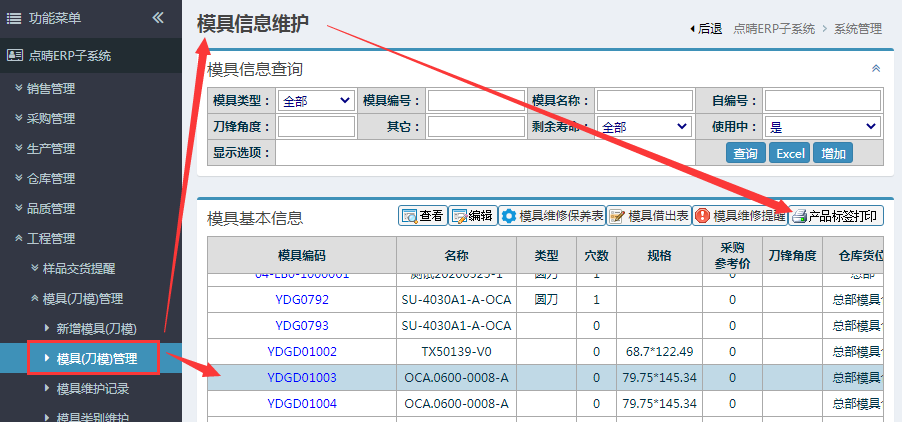The height and width of the screenshot is (422, 902).
Task: Click the Excel export button
Action: click(790, 153)
